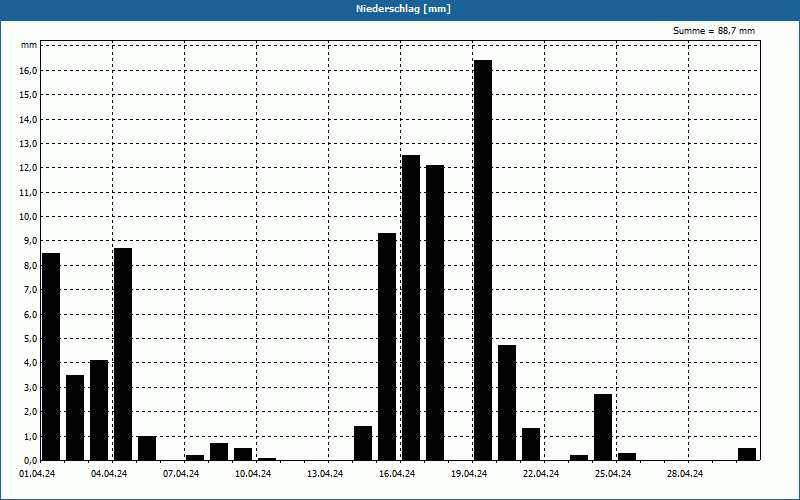Image resolution: width=800 pixels, height=500 pixels.
Task: Click the y-axis value "0,0"
Action: 31,460
